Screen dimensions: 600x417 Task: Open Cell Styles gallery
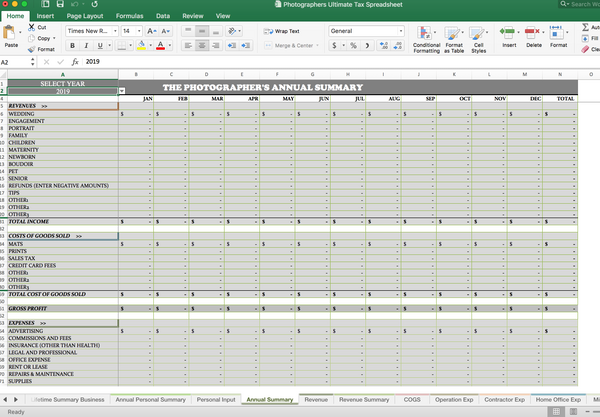[x=478, y=39]
